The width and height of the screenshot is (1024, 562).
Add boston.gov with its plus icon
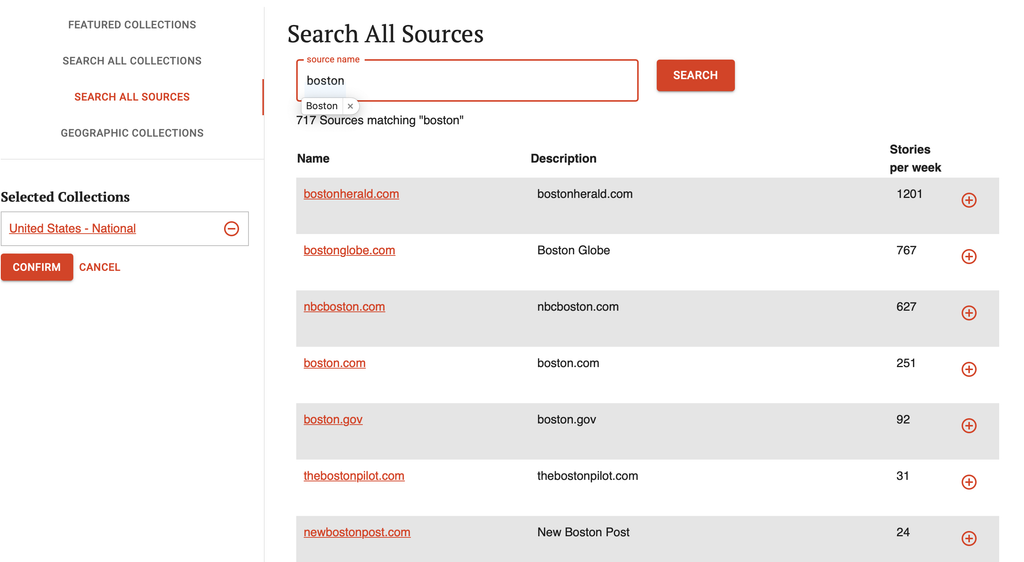click(968, 426)
